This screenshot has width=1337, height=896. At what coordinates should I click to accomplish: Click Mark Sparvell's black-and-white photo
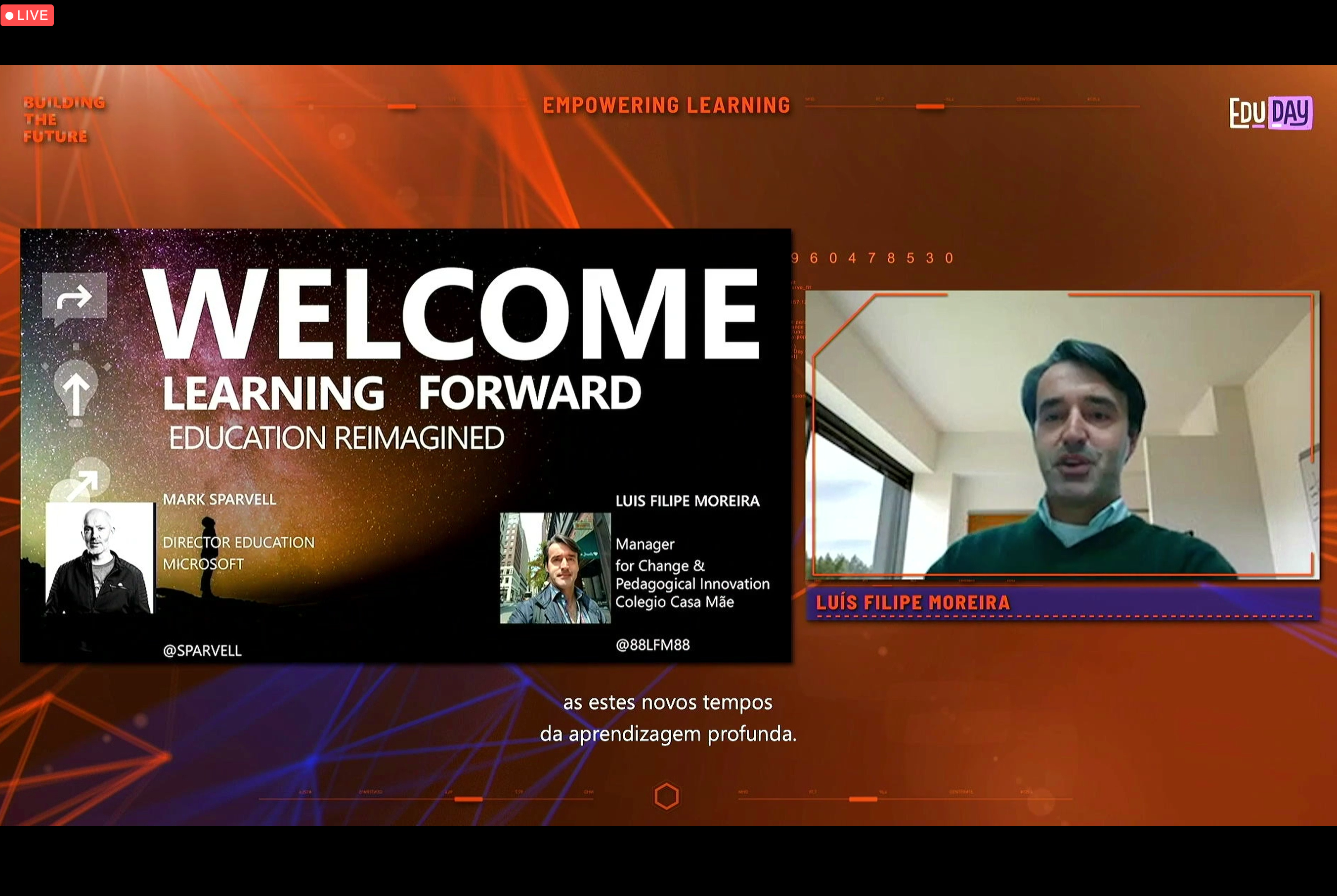(99, 558)
